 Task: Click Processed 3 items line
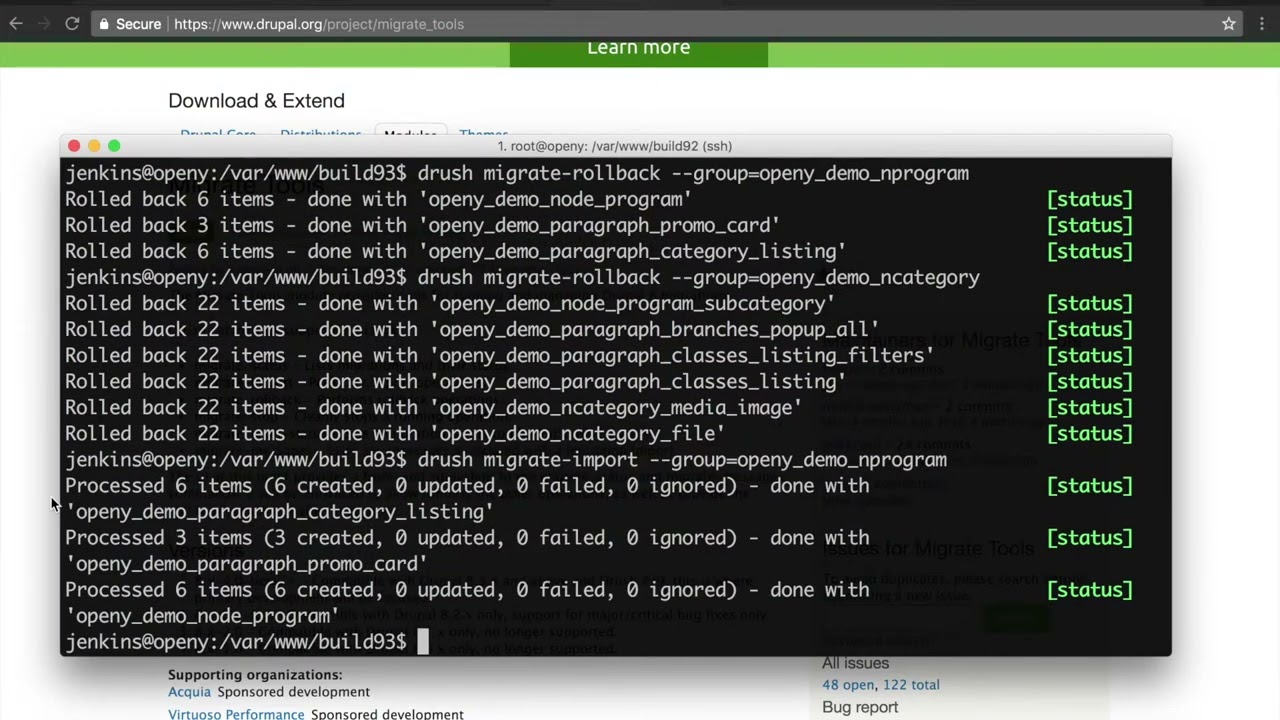point(467,538)
